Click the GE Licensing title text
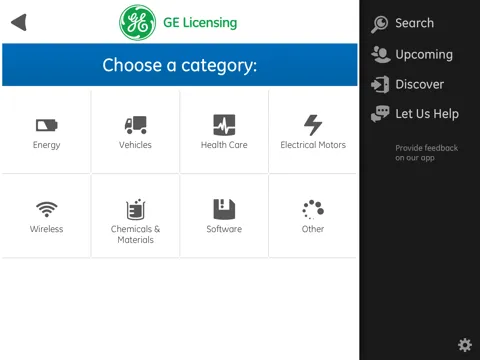 [200, 23]
